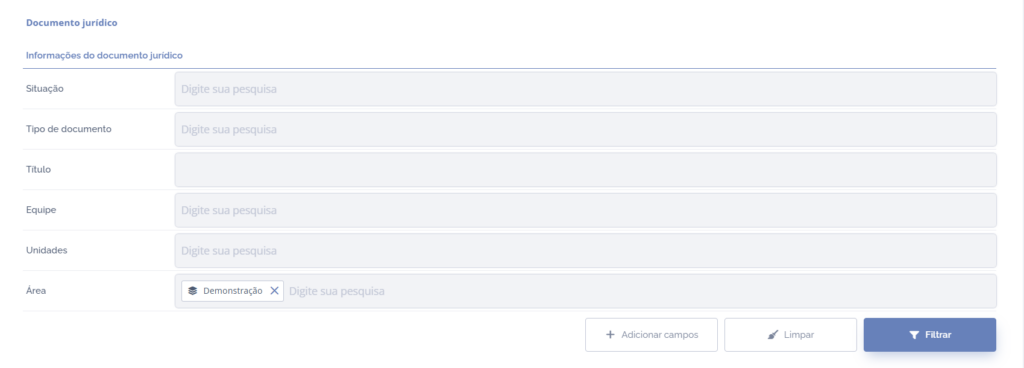Viewport: 1024px width, 368px height.
Task: Click the funnel icon on Filtrar
Action: pyautogui.click(x=914, y=335)
